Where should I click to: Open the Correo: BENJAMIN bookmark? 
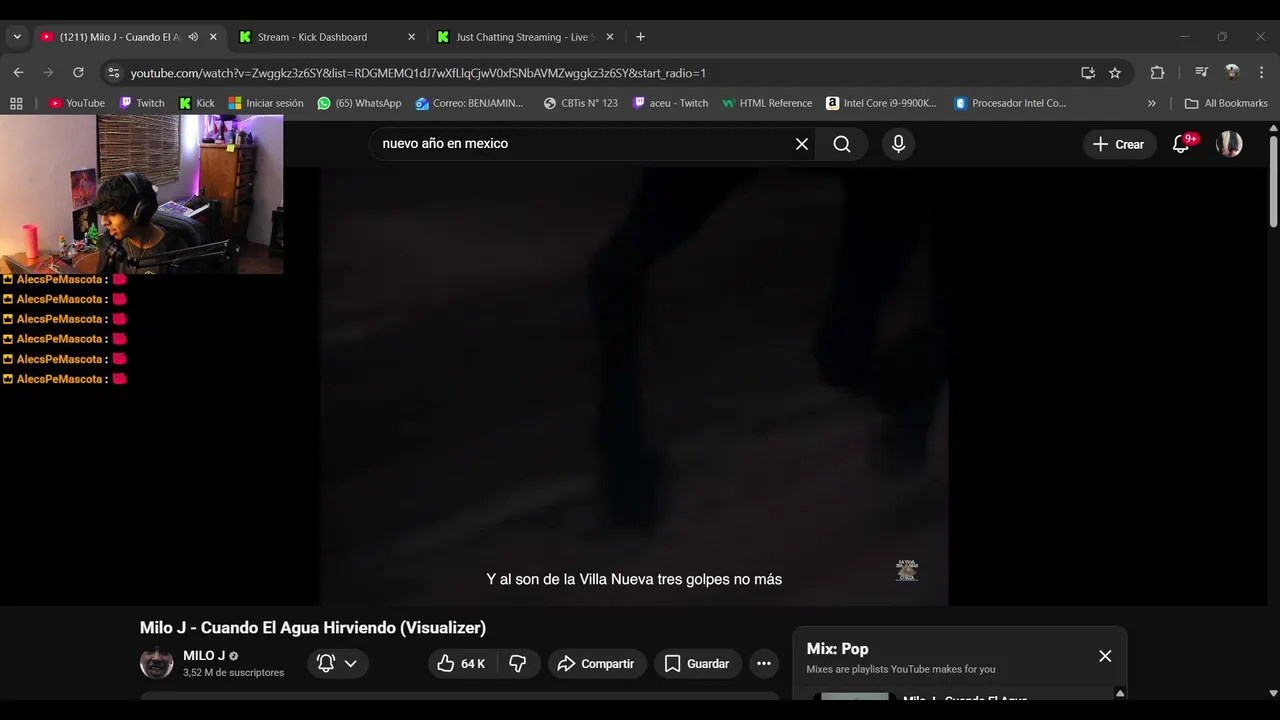470,103
